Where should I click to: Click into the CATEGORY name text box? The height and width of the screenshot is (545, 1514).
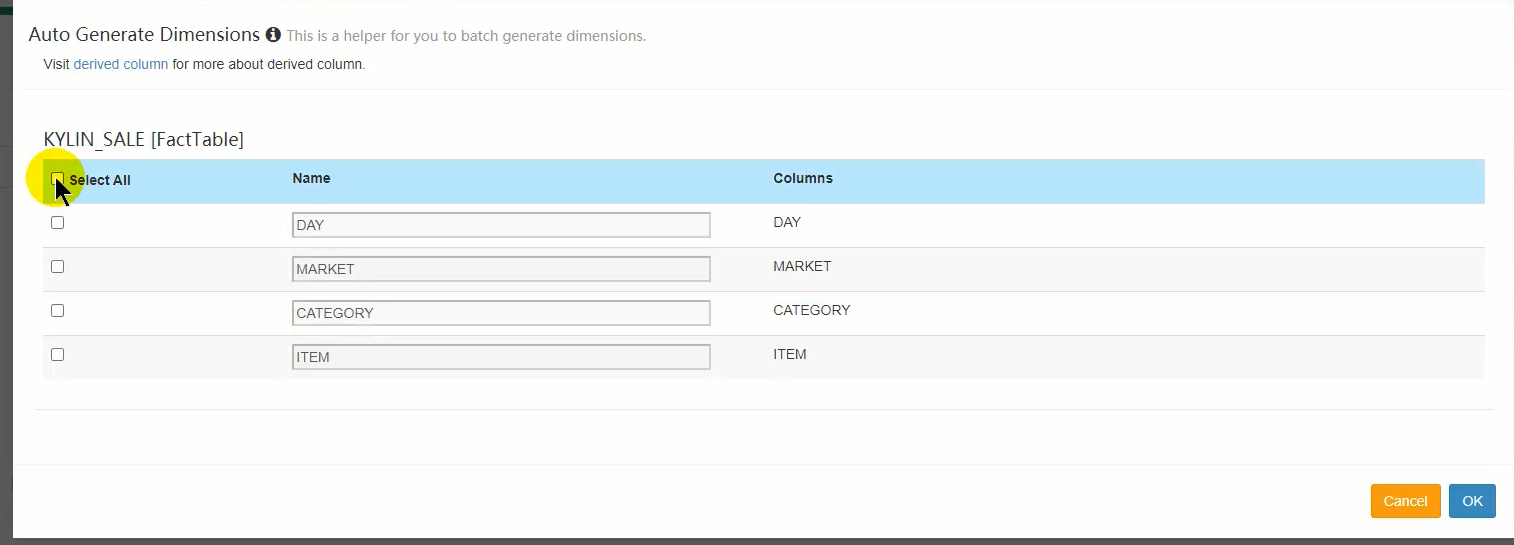[501, 313]
